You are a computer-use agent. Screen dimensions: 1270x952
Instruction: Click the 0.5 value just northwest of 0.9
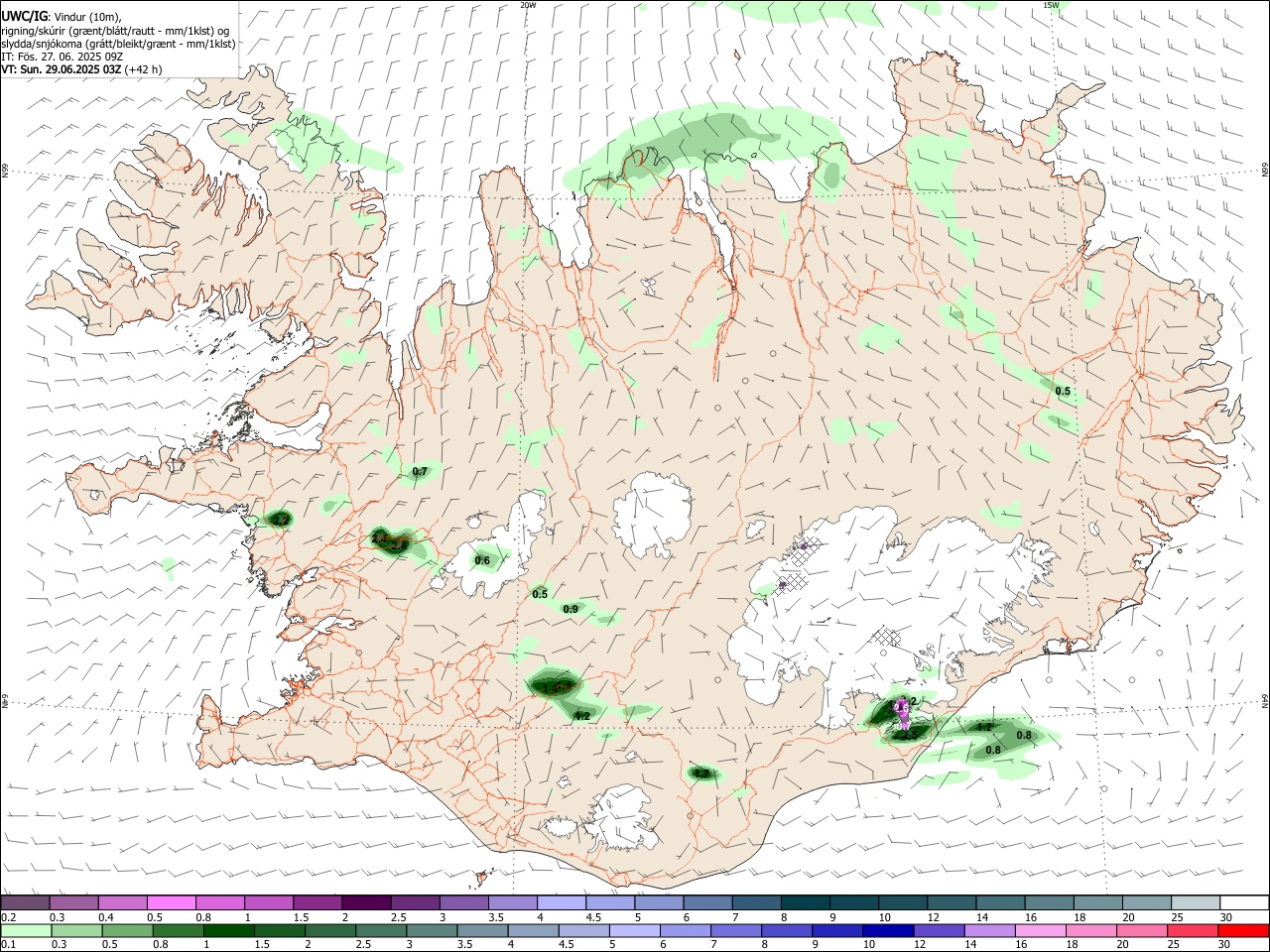pos(540,594)
